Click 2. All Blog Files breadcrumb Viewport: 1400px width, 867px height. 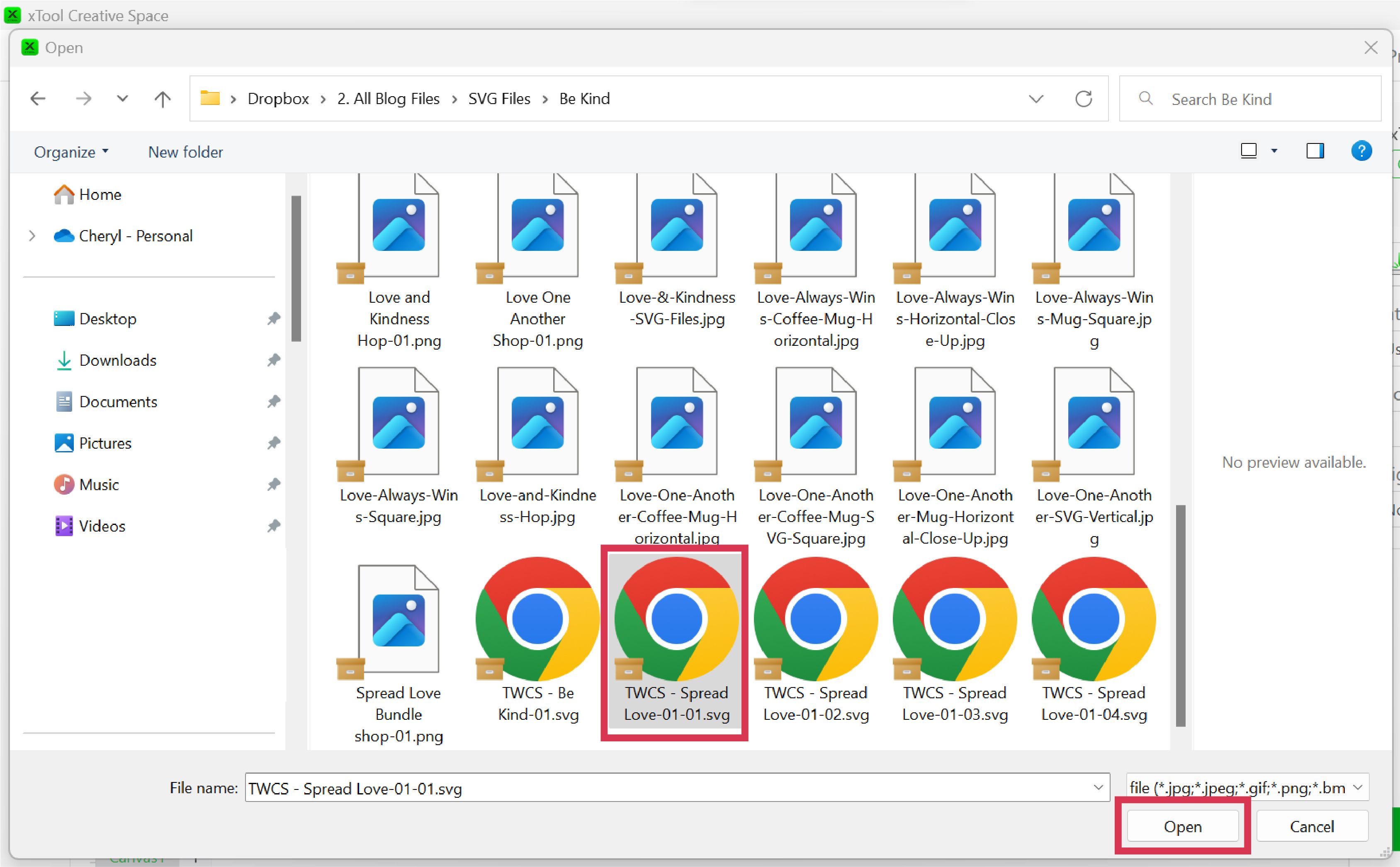[x=388, y=99]
